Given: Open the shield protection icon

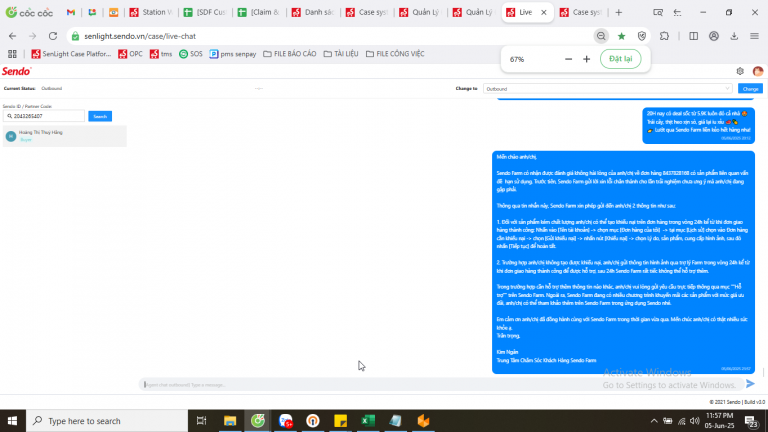Looking at the screenshot, I should 642,36.
